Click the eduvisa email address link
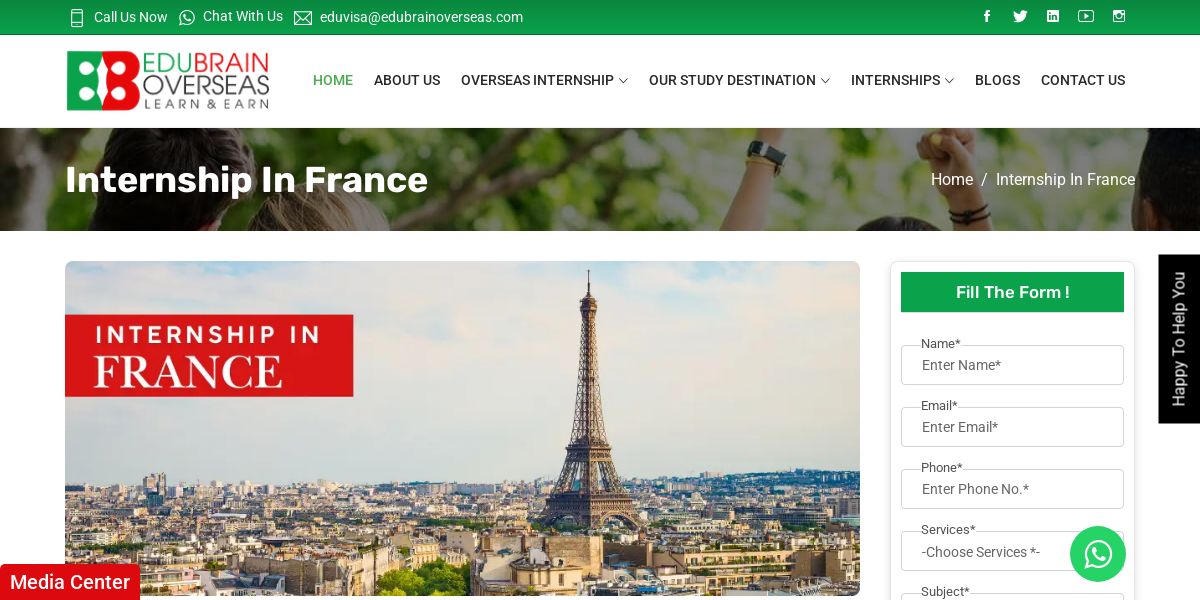Image resolution: width=1200 pixels, height=600 pixels. click(x=421, y=17)
